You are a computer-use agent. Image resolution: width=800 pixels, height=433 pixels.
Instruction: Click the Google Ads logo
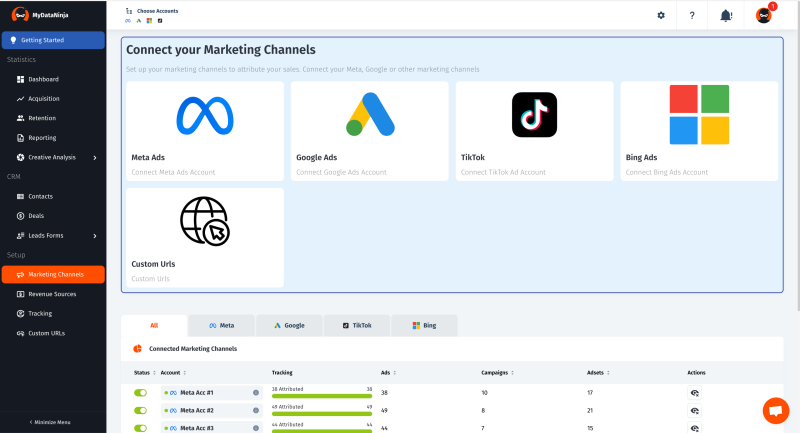click(x=370, y=114)
